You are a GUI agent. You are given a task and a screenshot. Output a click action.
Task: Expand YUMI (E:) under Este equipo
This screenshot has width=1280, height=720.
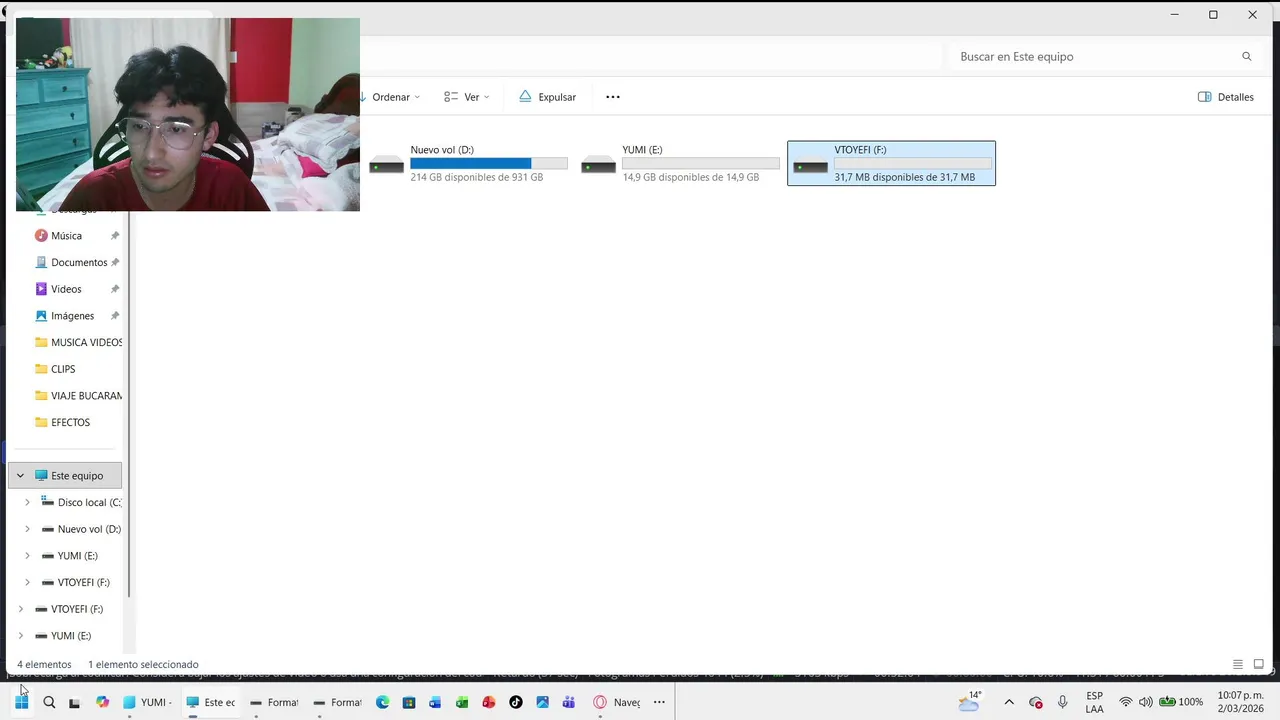point(27,556)
